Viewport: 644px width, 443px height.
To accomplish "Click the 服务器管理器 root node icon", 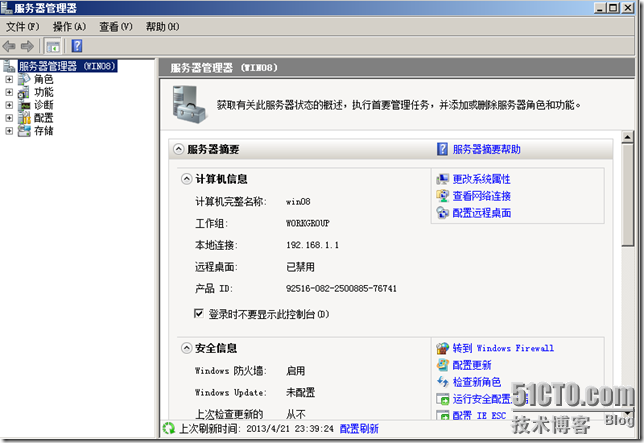I will tap(9, 66).
